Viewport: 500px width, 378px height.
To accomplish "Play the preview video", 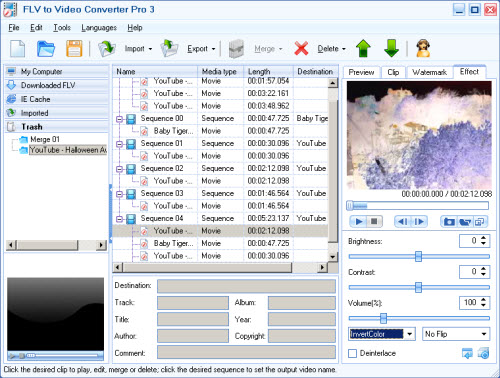I will (x=359, y=222).
